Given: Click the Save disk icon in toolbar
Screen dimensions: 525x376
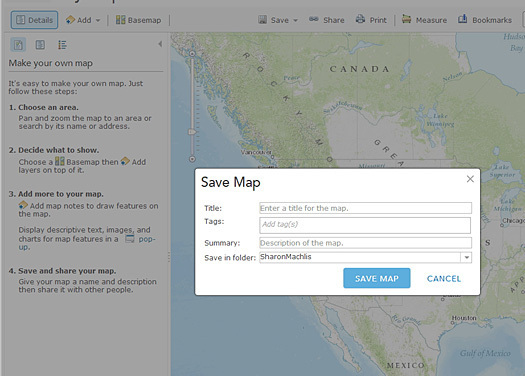Looking at the screenshot, I should 262,19.
